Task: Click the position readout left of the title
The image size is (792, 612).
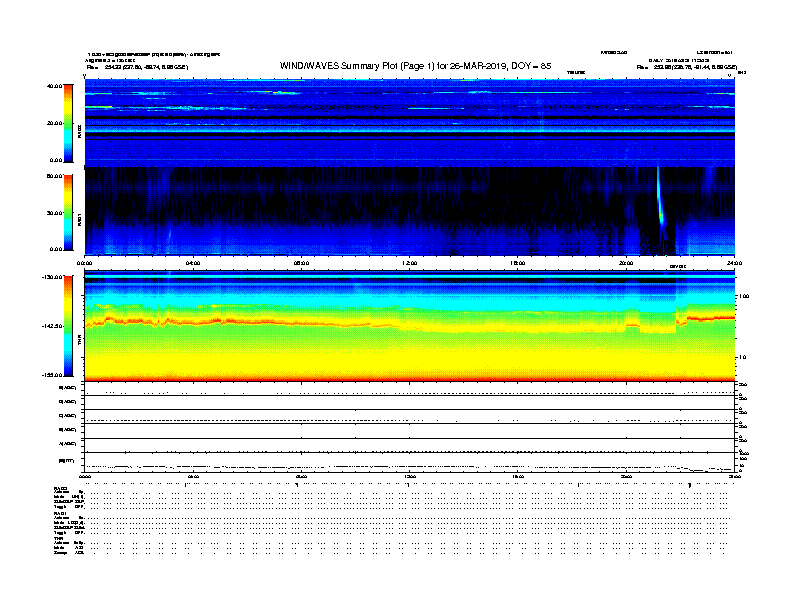Action: pos(137,67)
